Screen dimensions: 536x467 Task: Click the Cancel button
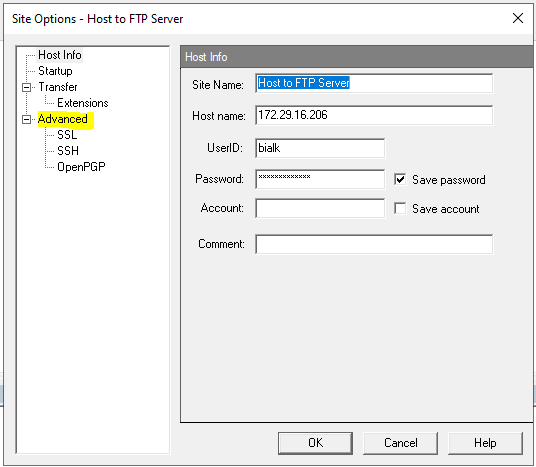(400, 443)
